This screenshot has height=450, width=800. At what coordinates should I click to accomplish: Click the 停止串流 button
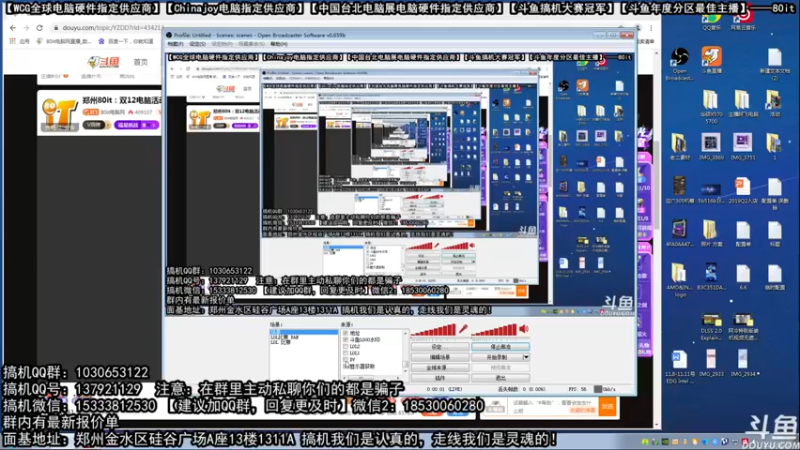500,347
